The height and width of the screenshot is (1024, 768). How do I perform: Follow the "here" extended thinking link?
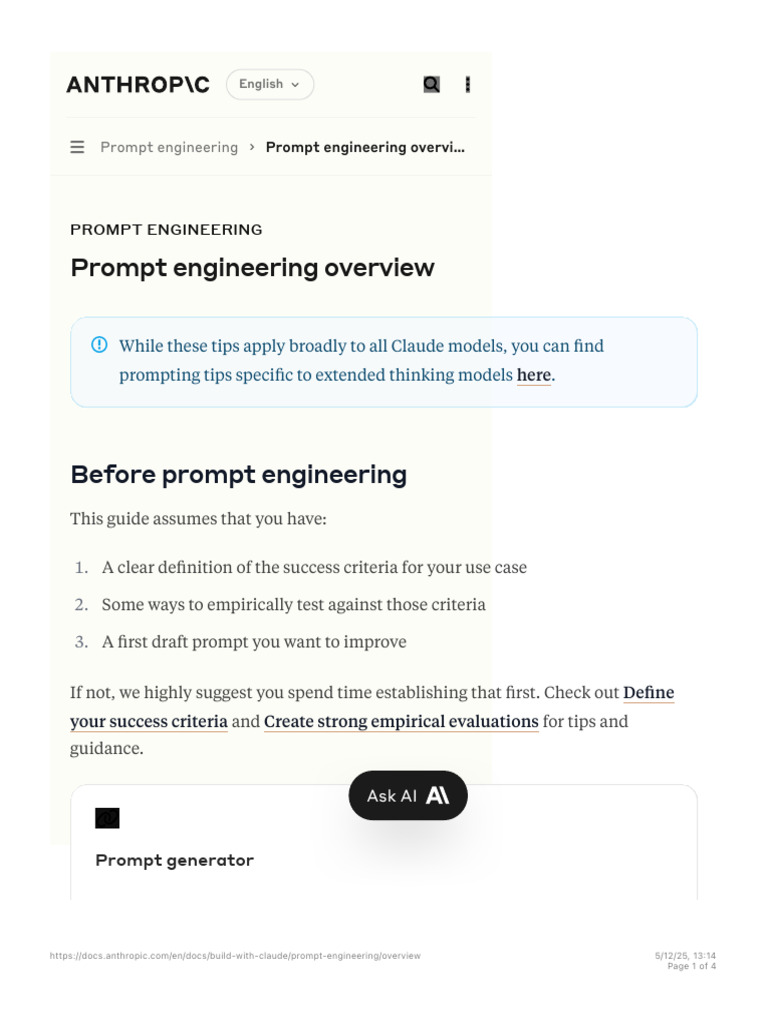(x=533, y=375)
